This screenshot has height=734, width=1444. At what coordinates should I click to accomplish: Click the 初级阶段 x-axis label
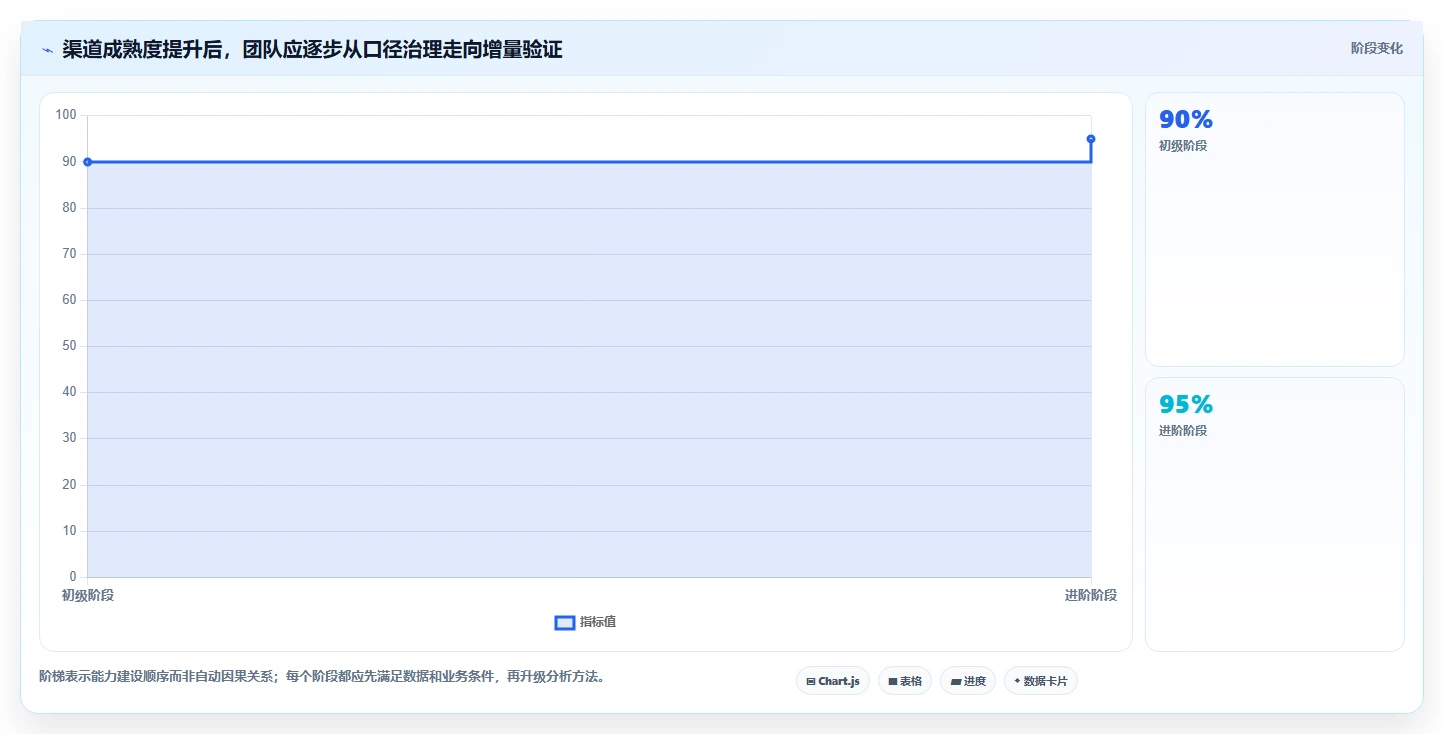click(88, 595)
